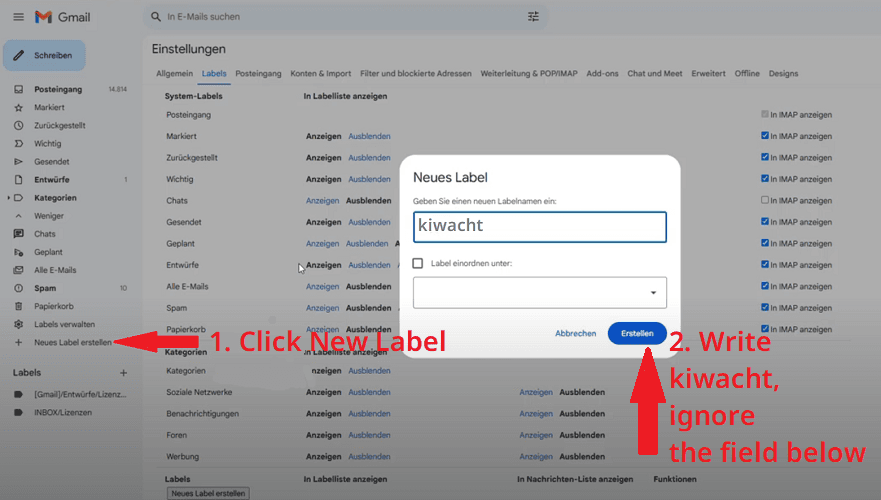The width and height of the screenshot is (881, 500).
Task: Click the plus icon beside Labels heading
Action: [123, 372]
